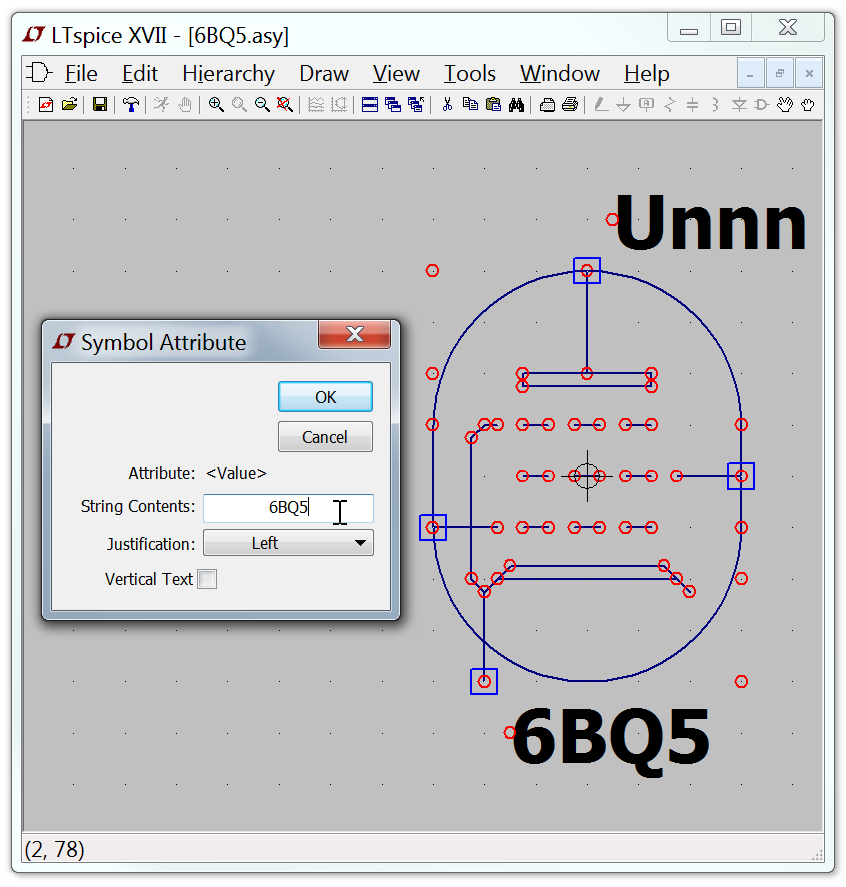Click the Control Panel hammer icon
This screenshot has height=887, width=846.
click(130, 104)
